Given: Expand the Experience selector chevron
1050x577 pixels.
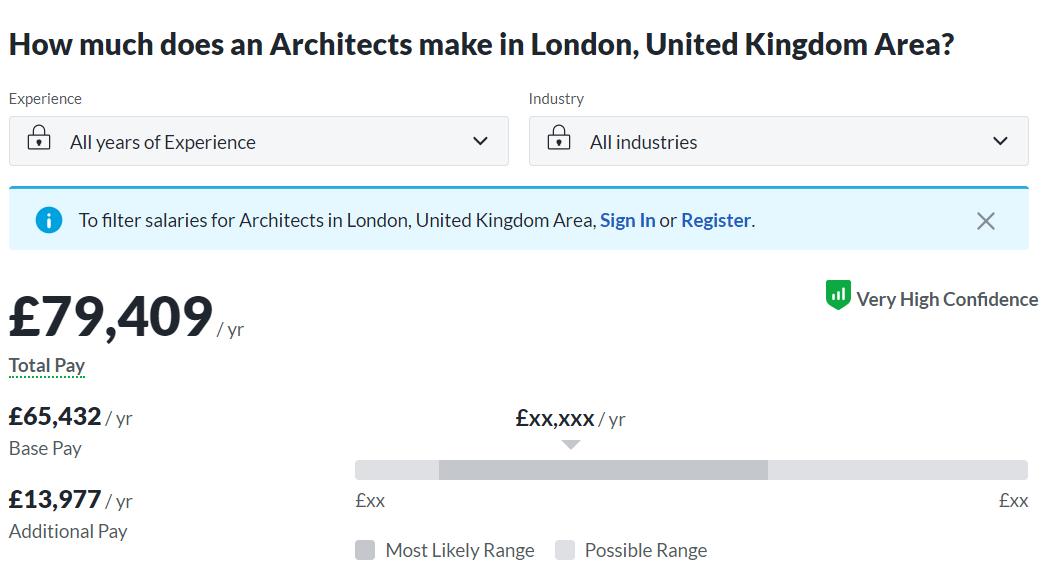Looking at the screenshot, I should click(479, 141).
